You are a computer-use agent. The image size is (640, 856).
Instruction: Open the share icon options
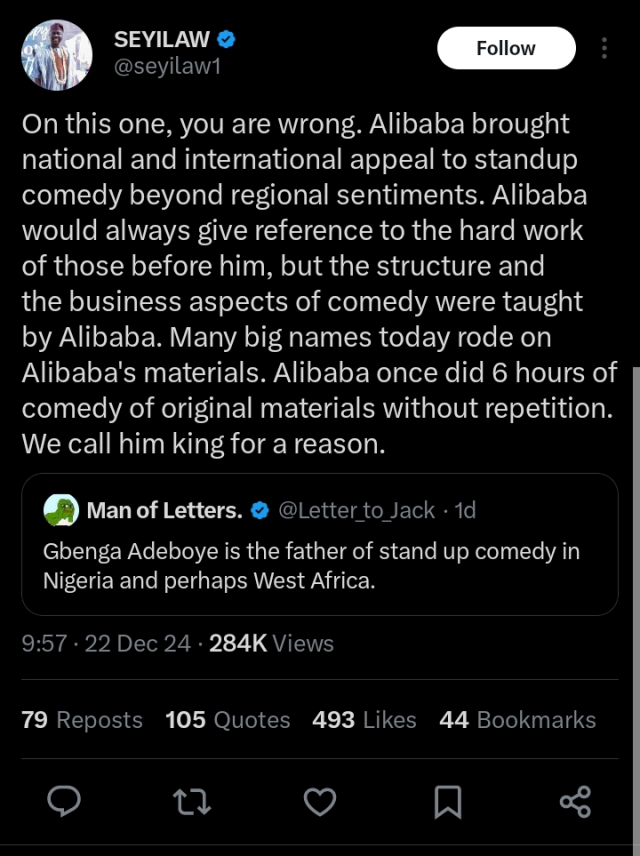tap(575, 800)
